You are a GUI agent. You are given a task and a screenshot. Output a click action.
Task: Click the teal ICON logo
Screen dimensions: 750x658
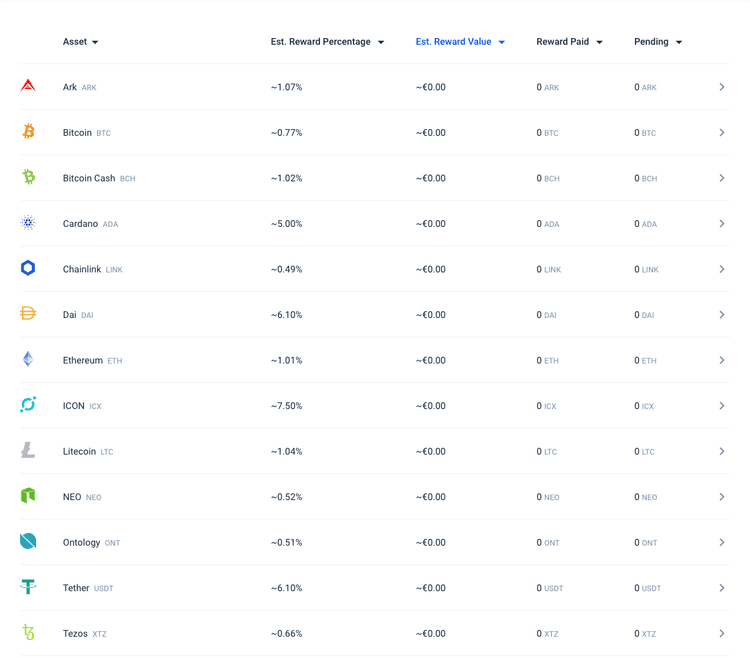tap(28, 405)
